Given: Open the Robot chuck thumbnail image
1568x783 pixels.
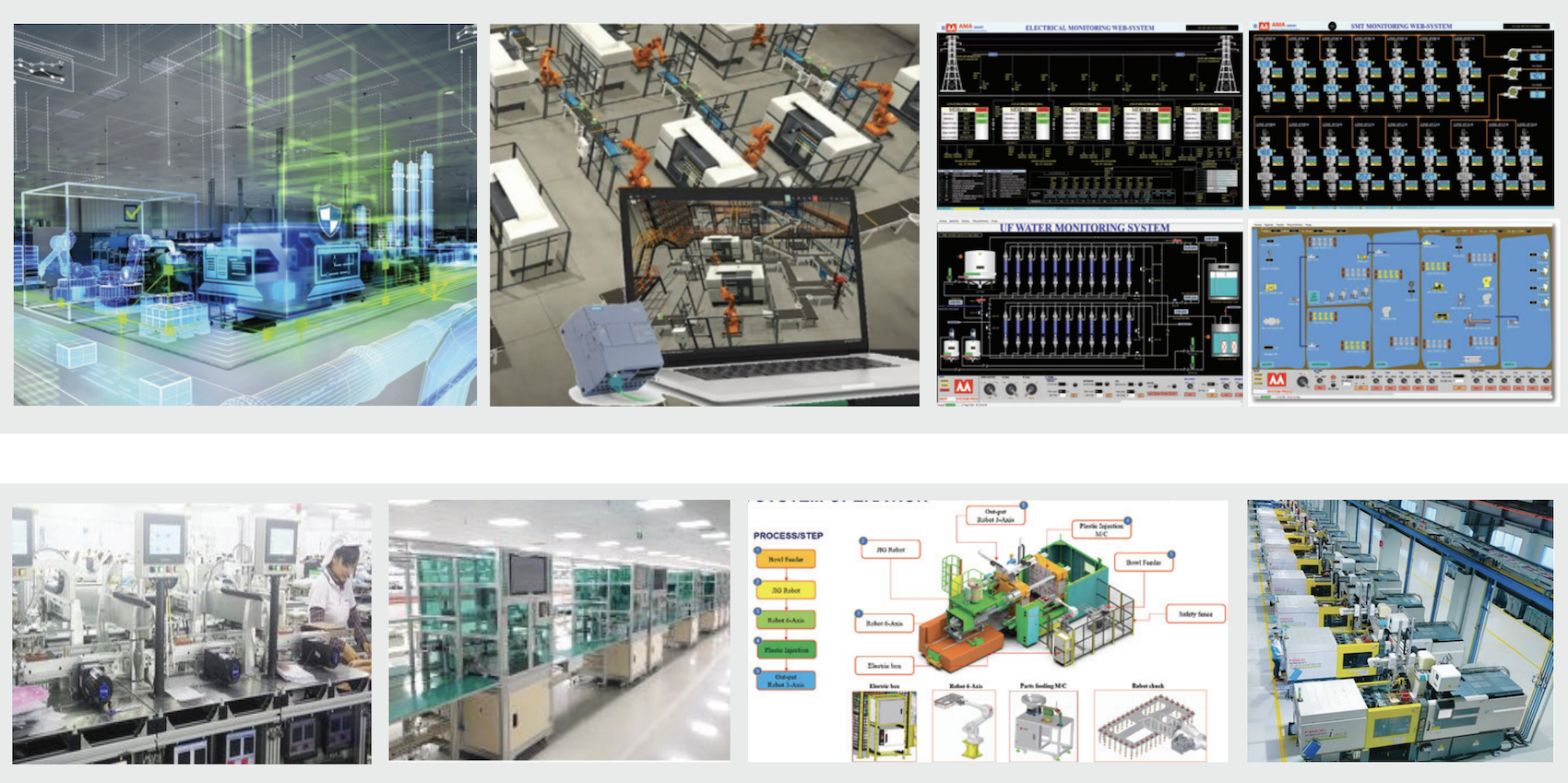Looking at the screenshot, I should 1149,725.
